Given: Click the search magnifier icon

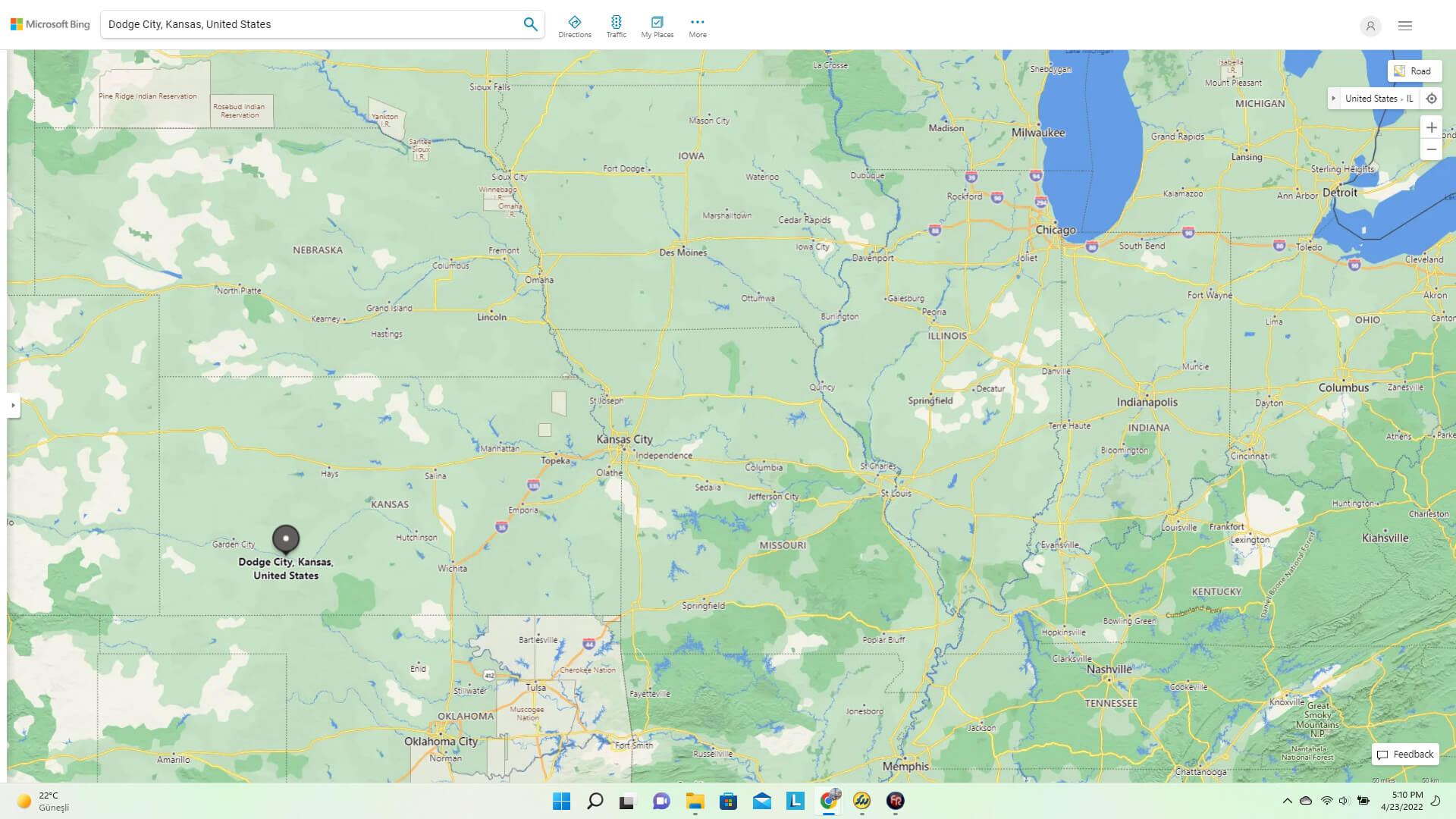Looking at the screenshot, I should click(530, 24).
